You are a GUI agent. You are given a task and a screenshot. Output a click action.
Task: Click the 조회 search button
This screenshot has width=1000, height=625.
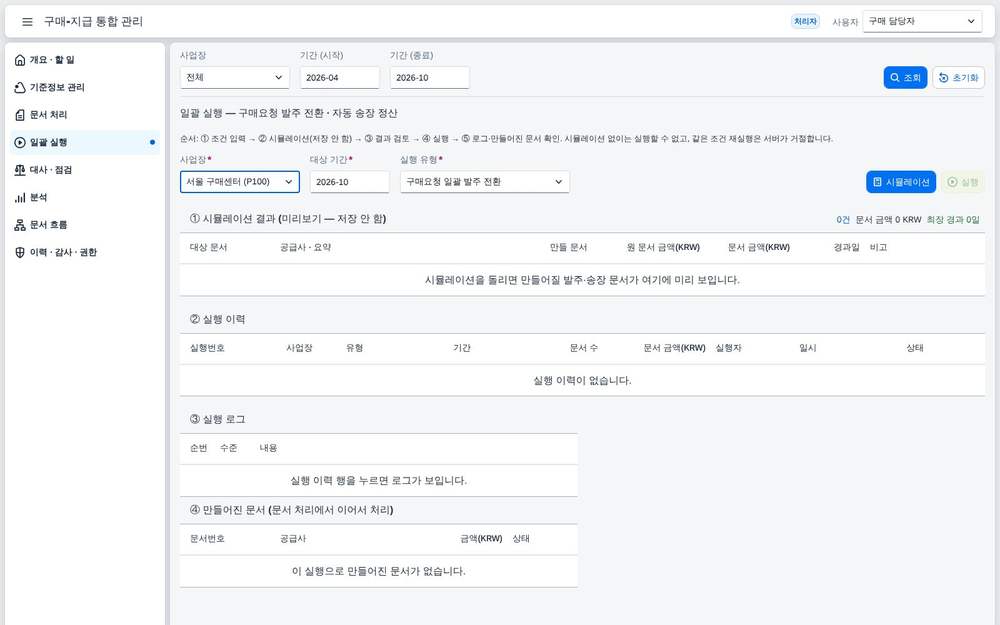pos(905,77)
